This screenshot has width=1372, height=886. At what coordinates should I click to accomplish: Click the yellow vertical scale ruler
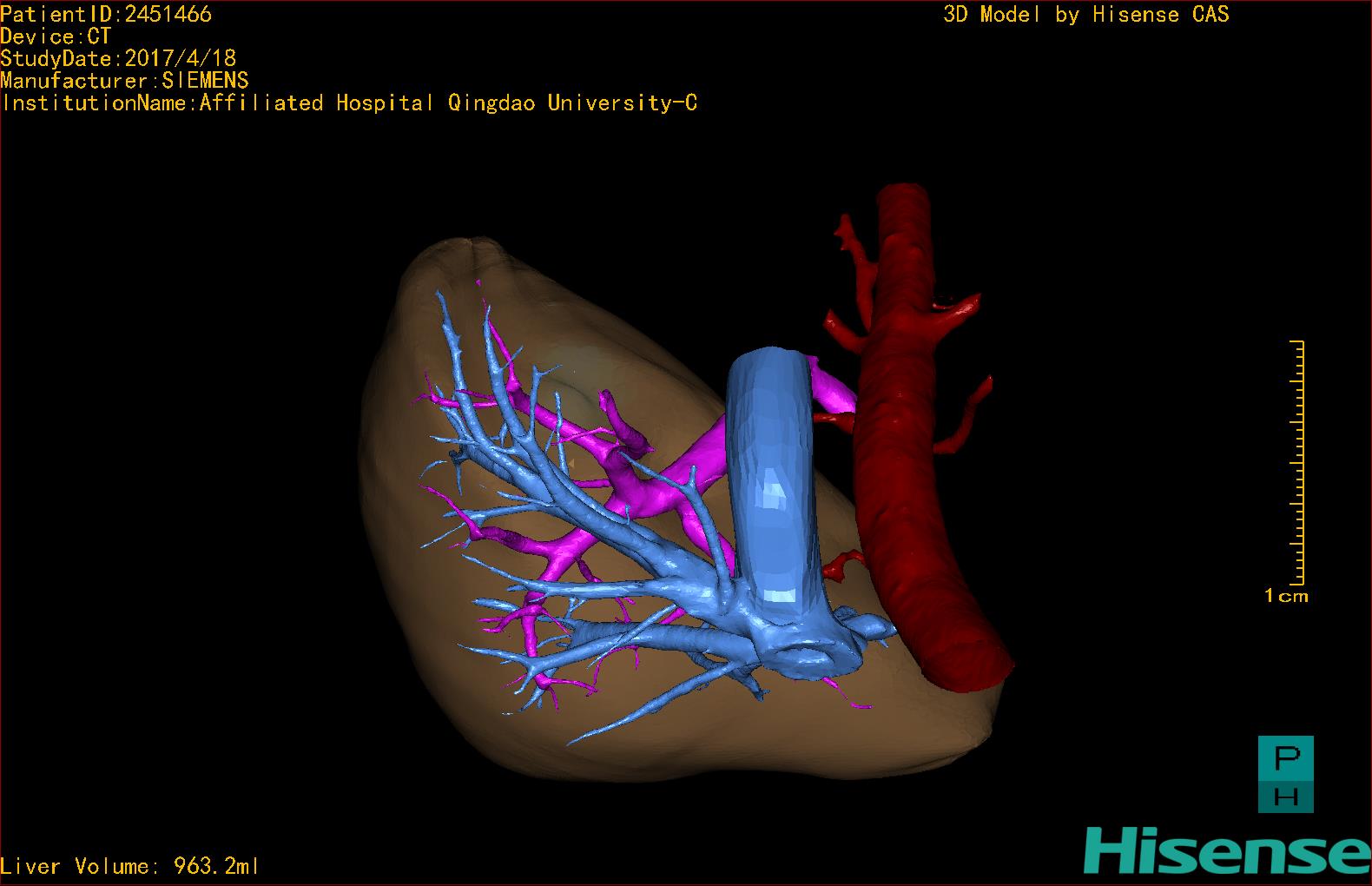[1297, 463]
